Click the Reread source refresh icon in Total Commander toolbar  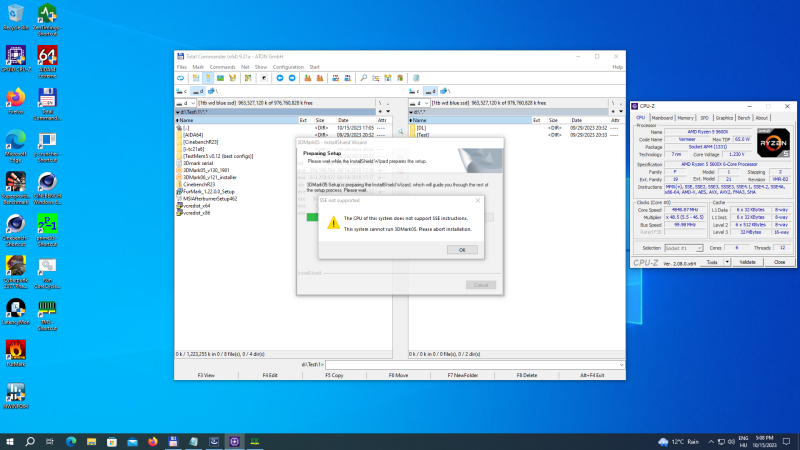pos(181,78)
